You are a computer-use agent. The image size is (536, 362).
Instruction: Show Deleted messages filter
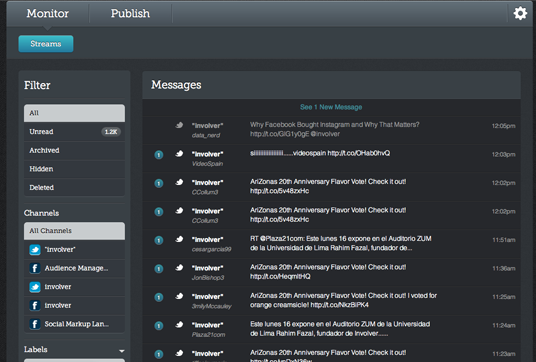(x=75, y=187)
